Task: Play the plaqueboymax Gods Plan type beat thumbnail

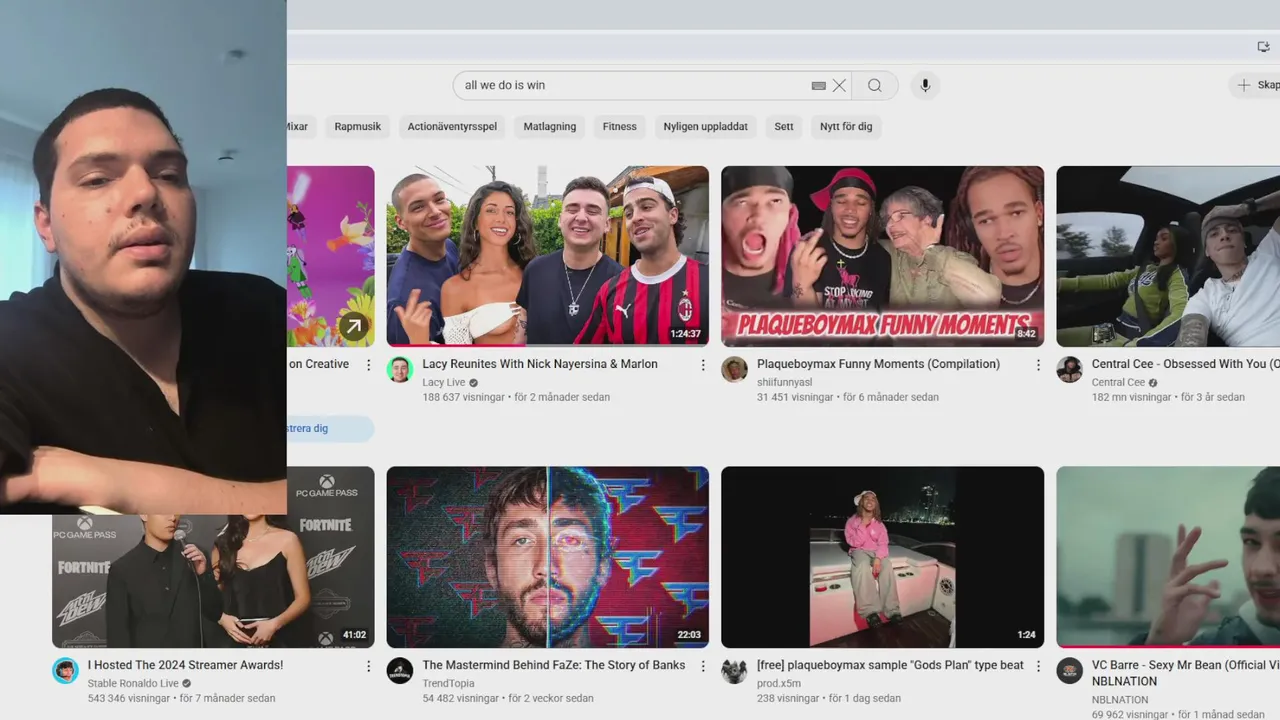Action: [882, 557]
